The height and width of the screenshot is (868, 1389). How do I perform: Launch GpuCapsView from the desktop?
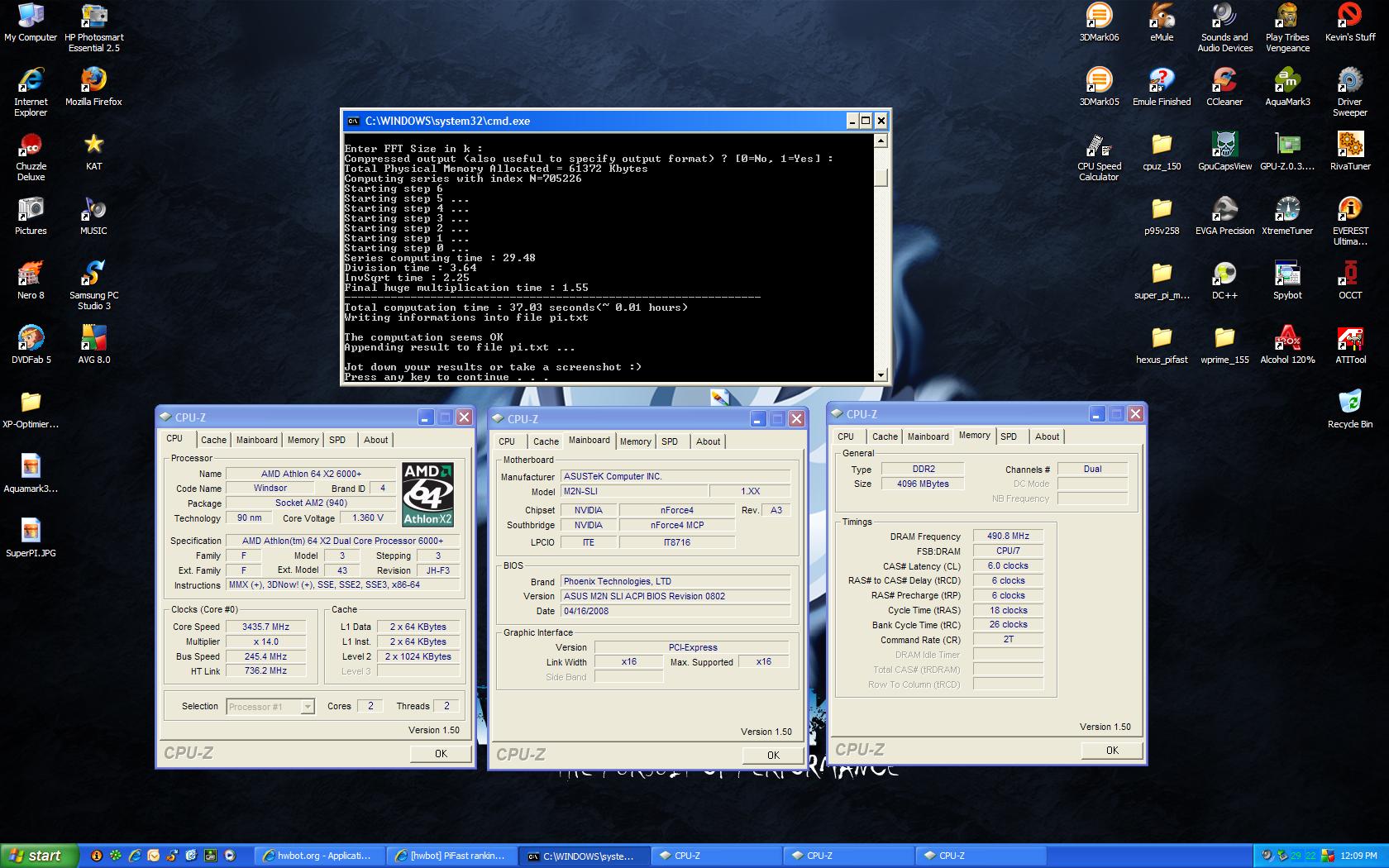(1224, 151)
